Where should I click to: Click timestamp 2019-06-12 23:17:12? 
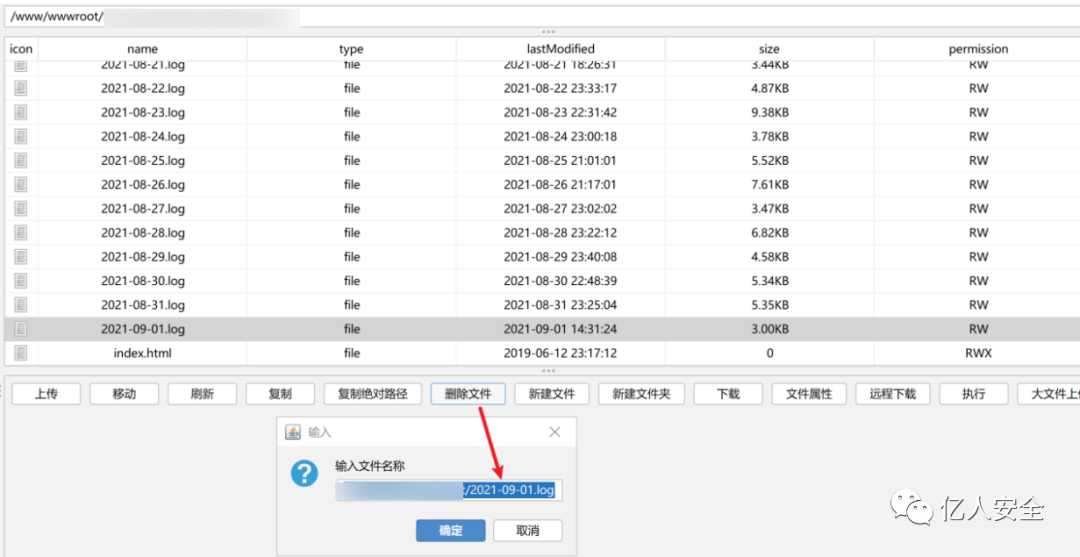click(560, 353)
